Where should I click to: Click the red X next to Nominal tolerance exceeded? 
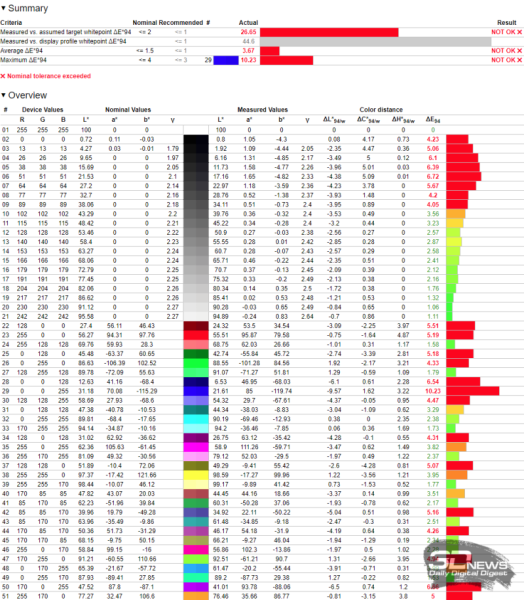pos(3,76)
